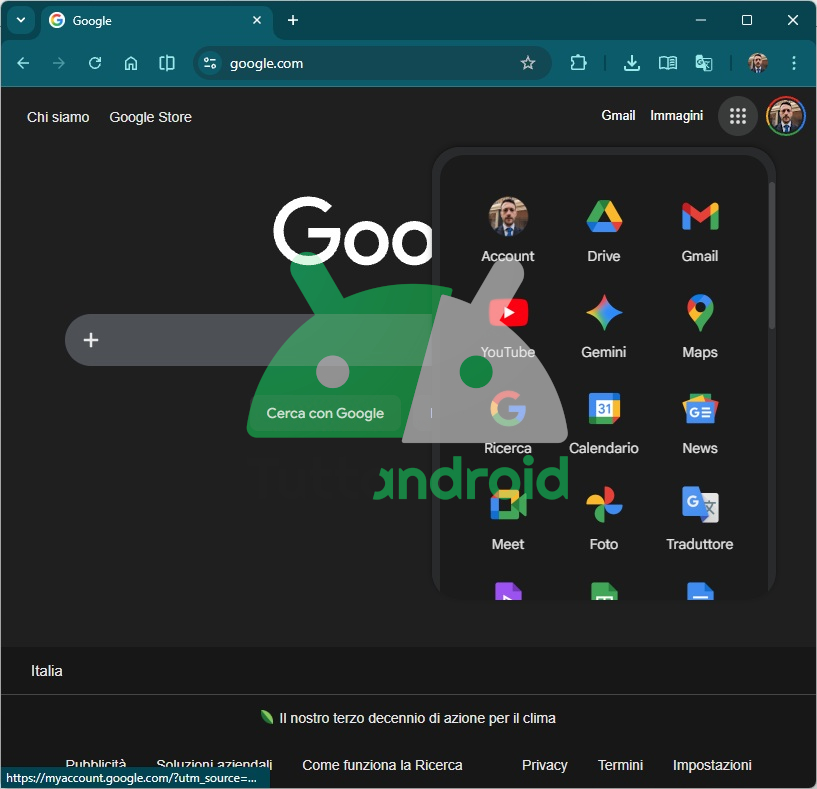Open the translate toolbar icon
The image size is (817, 789).
coord(703,63)
